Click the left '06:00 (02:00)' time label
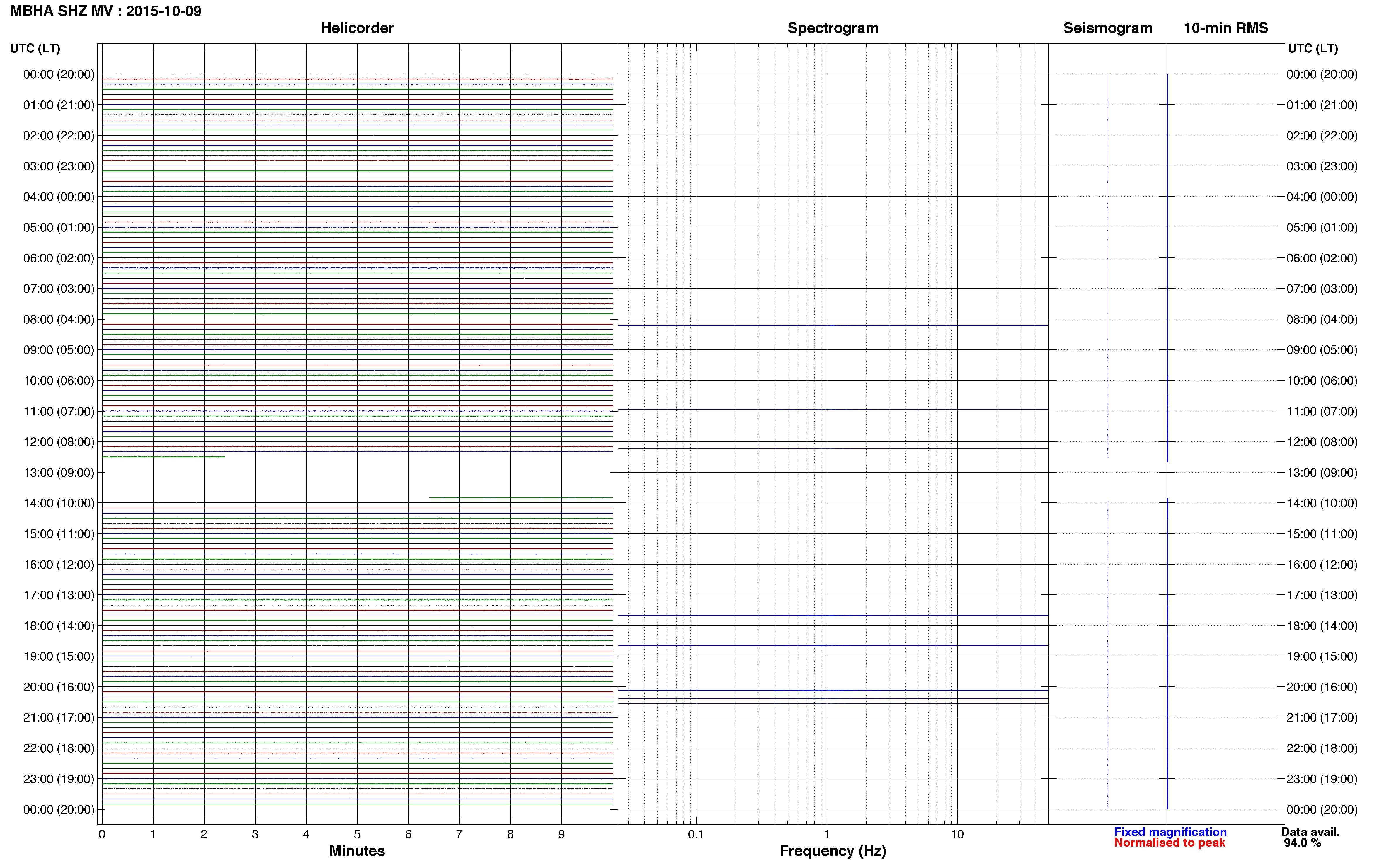The width and height of the screenshot is (1389, 868). pyautogui.click(x=59, y=258)
